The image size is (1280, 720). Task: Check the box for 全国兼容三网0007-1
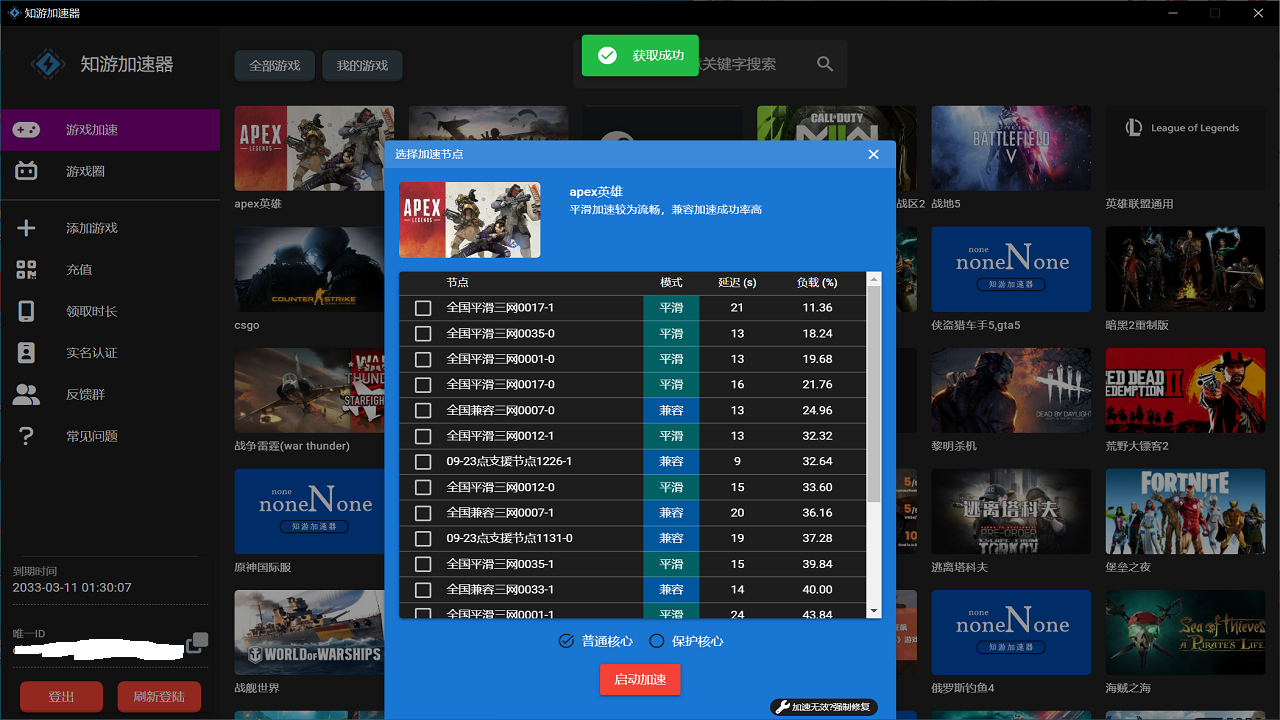[x=423, y=513]
